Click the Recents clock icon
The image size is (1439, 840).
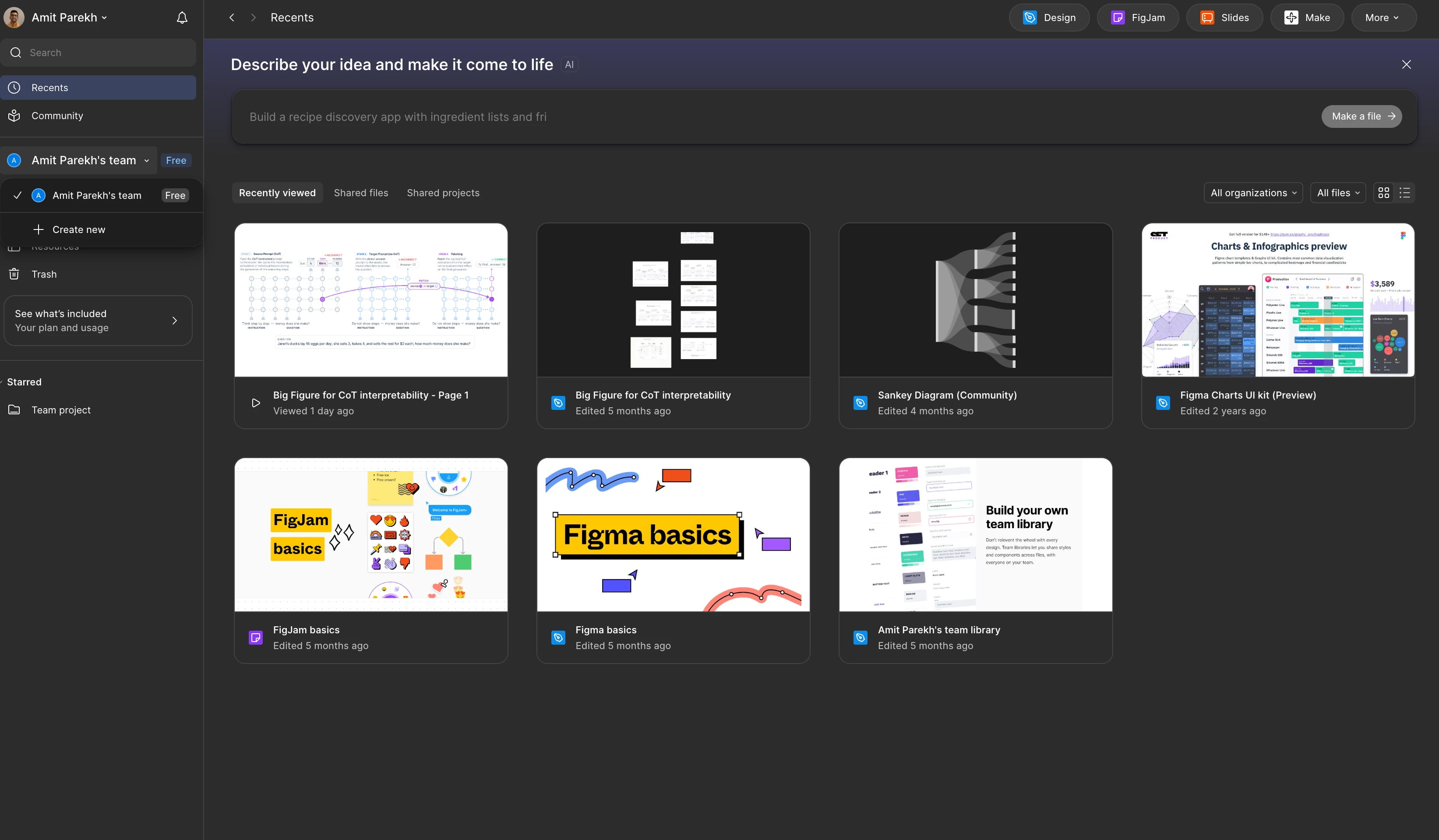coord(14,87)
